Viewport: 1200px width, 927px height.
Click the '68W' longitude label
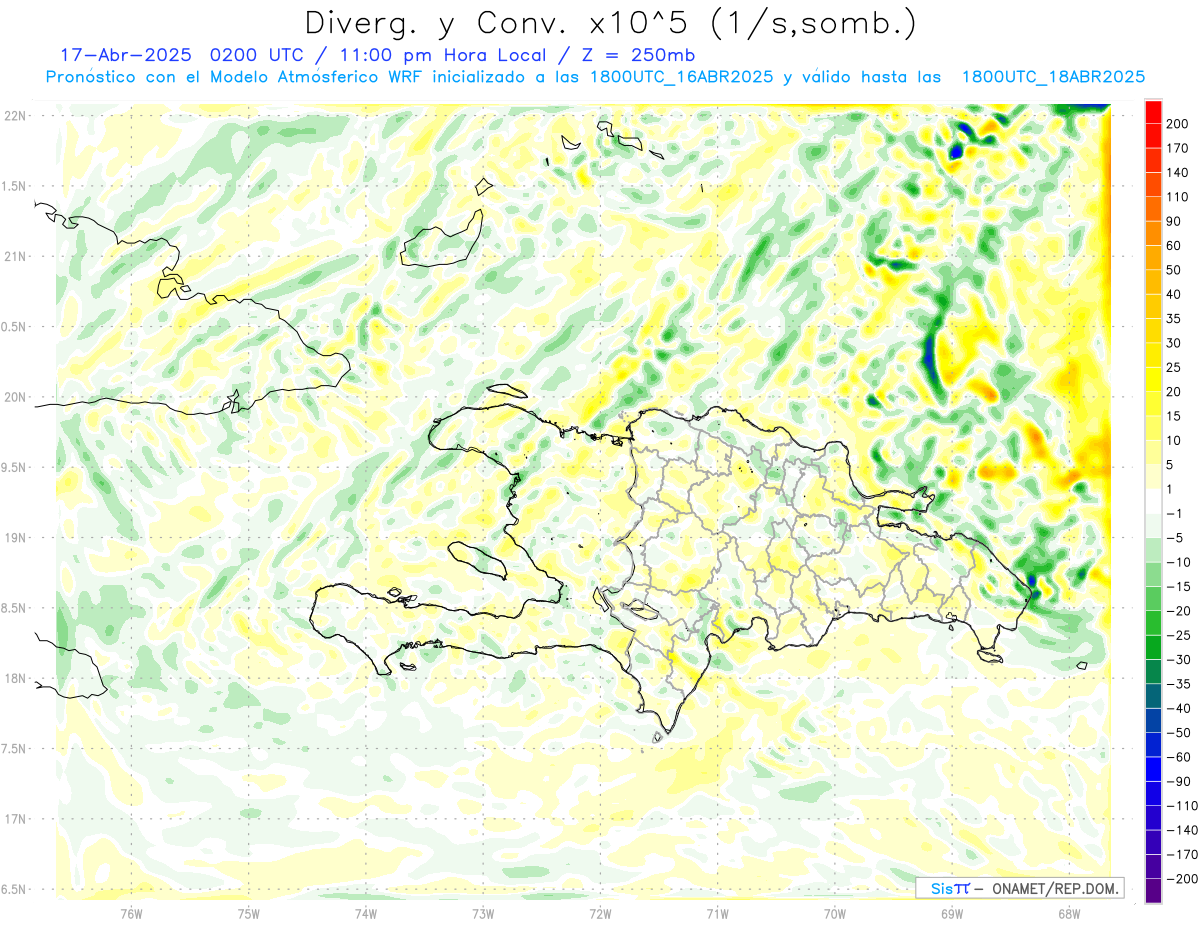click(1069, 912)
